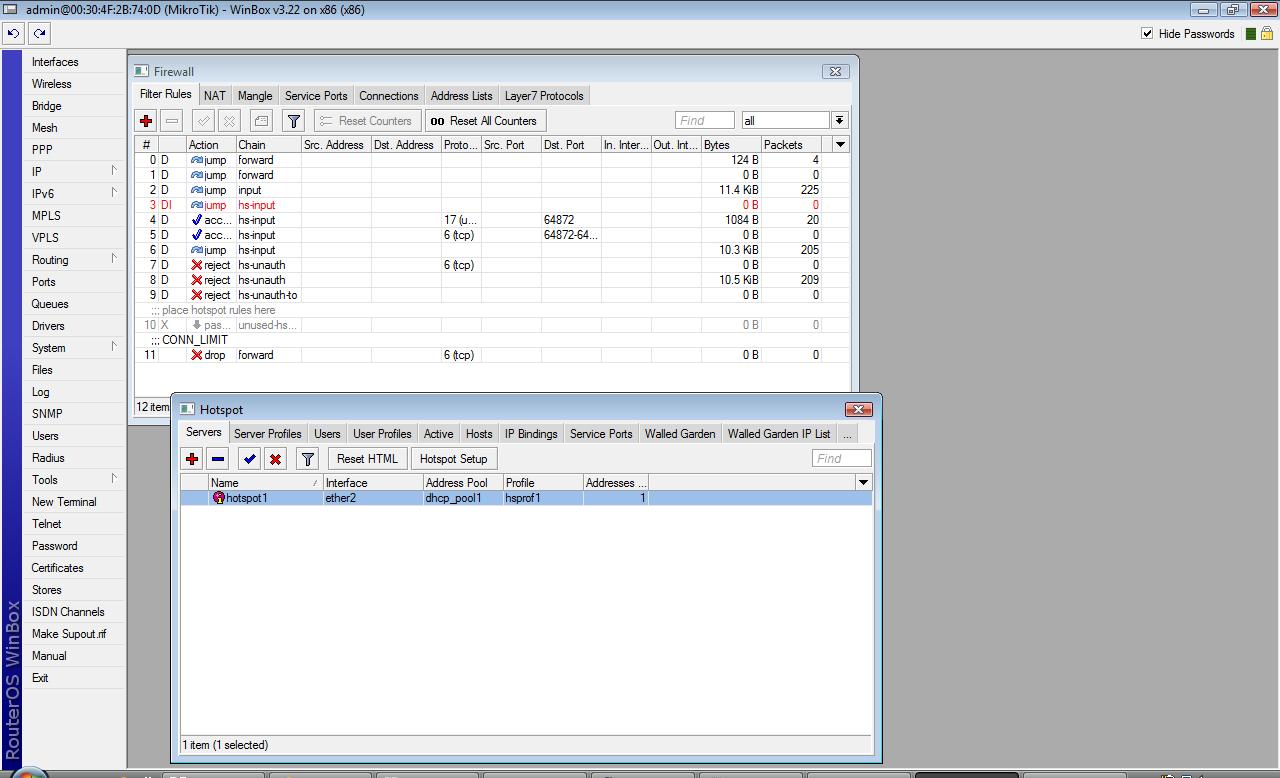Toggle the Hide Passwords checkbox

pos(1147,33)
